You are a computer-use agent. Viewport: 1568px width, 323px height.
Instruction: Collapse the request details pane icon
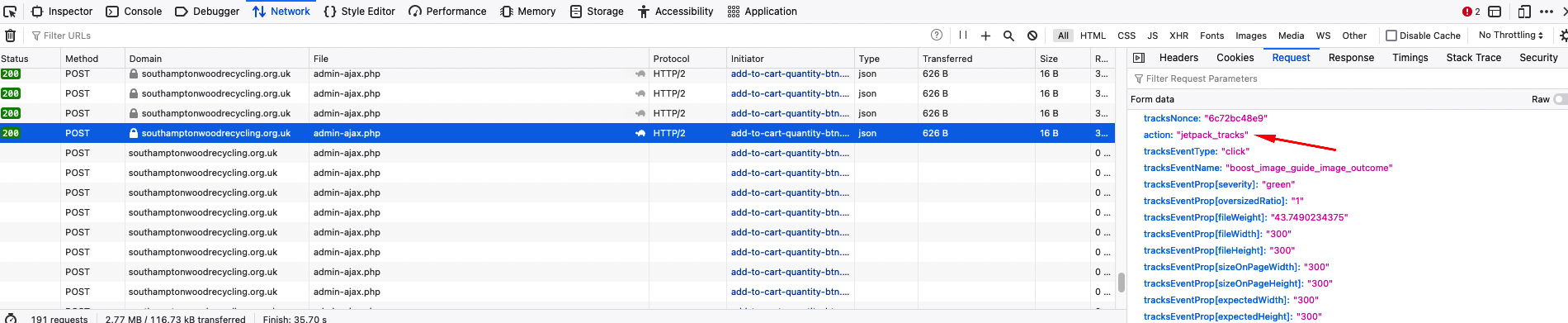1139,58
